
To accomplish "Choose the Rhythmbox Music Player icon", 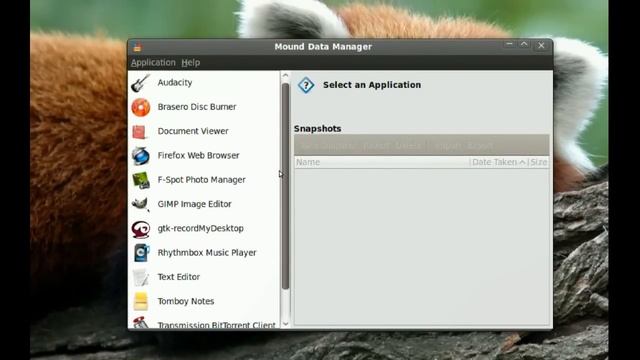I will (141, 253).
